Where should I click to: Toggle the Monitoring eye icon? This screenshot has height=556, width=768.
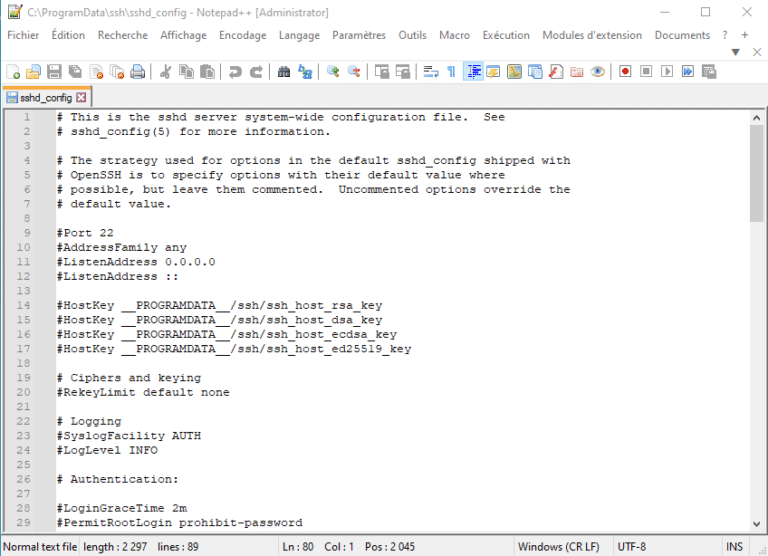coord(598,72)
